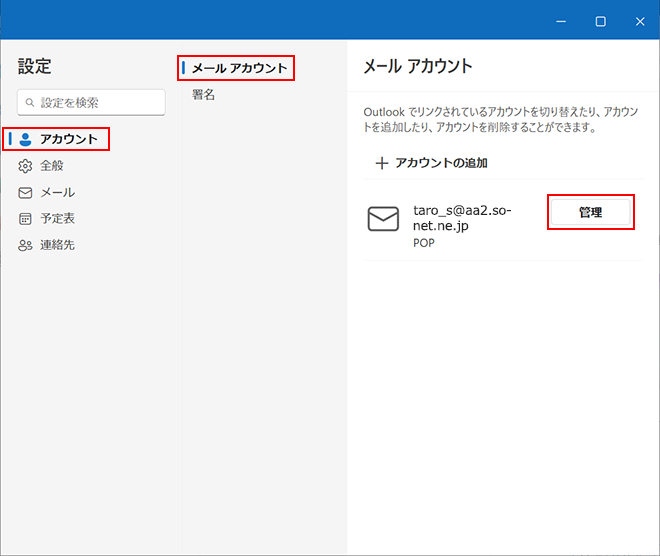Maximize the settings window
The width and height of the screenshot is (660, 556).
click(600, 21)
